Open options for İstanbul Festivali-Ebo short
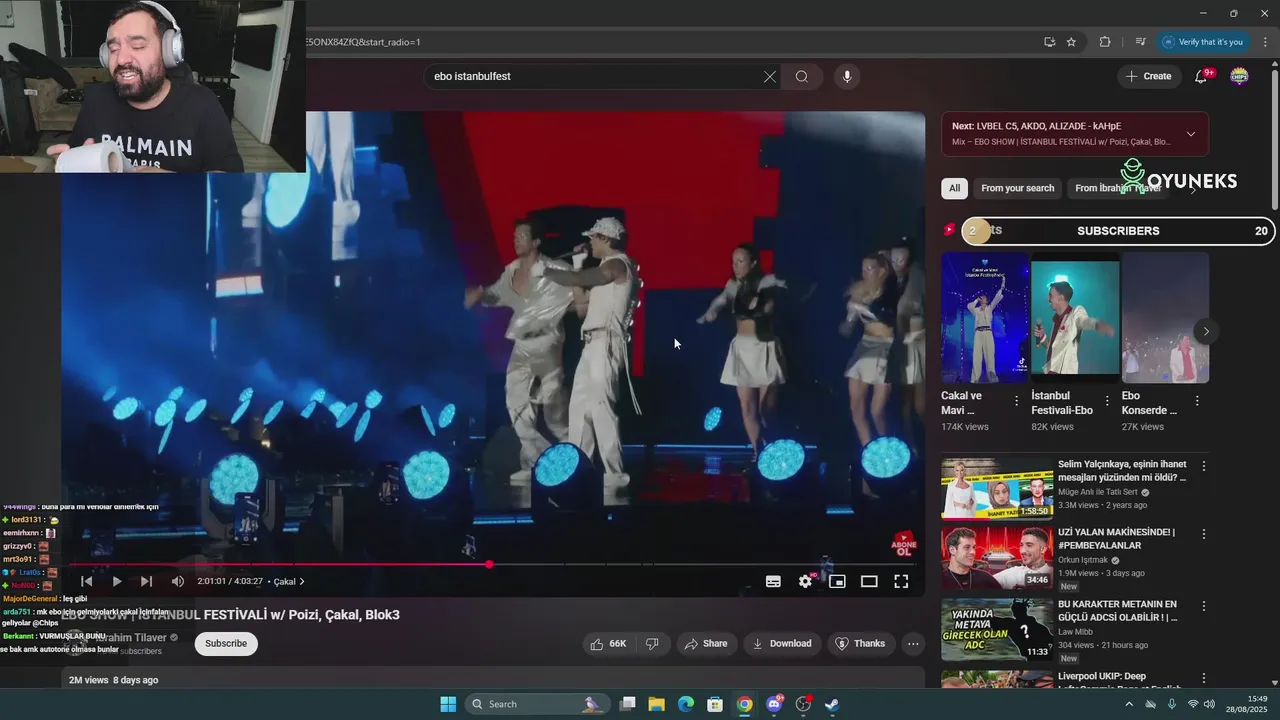Image resolution: width=1280 pixels, height=720 pixels. point(1106,401)
